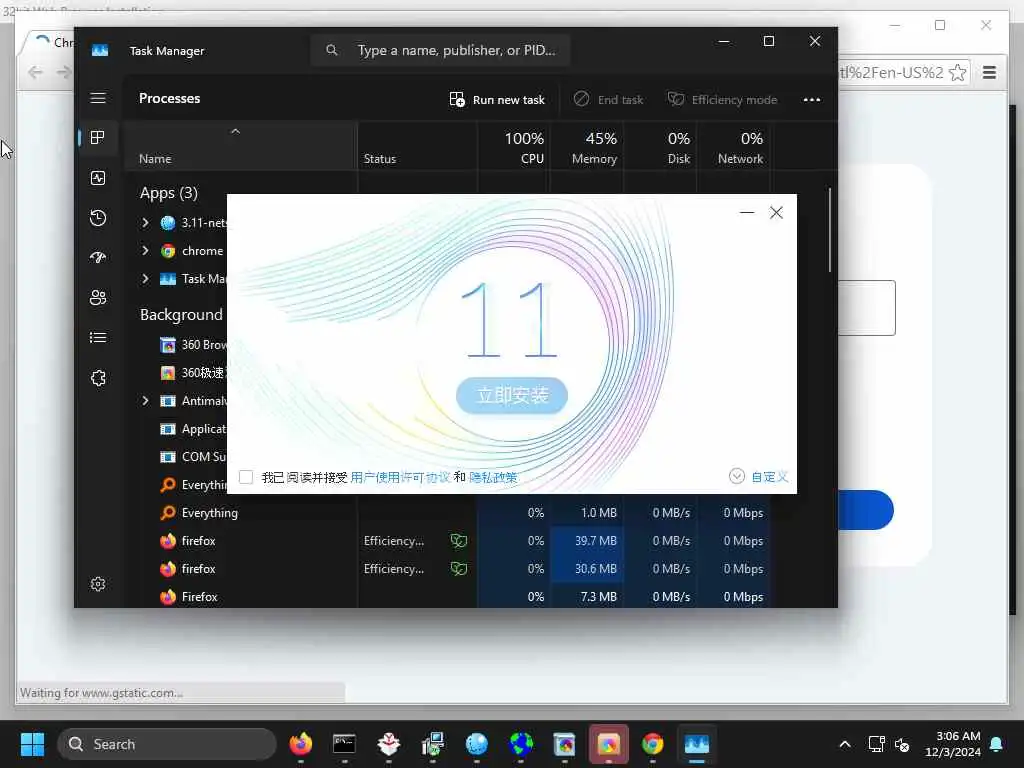Open the 360极速 browser taskbar icon

(608, 744)
